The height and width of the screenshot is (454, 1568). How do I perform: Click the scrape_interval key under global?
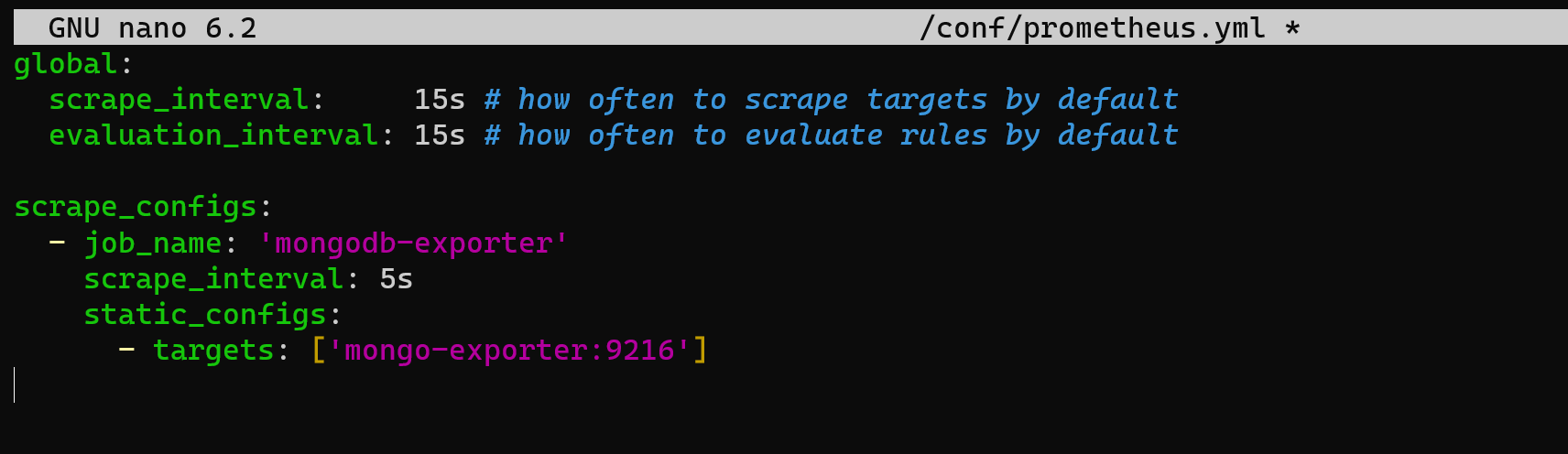pyautogui.click(x=179, y=100)
